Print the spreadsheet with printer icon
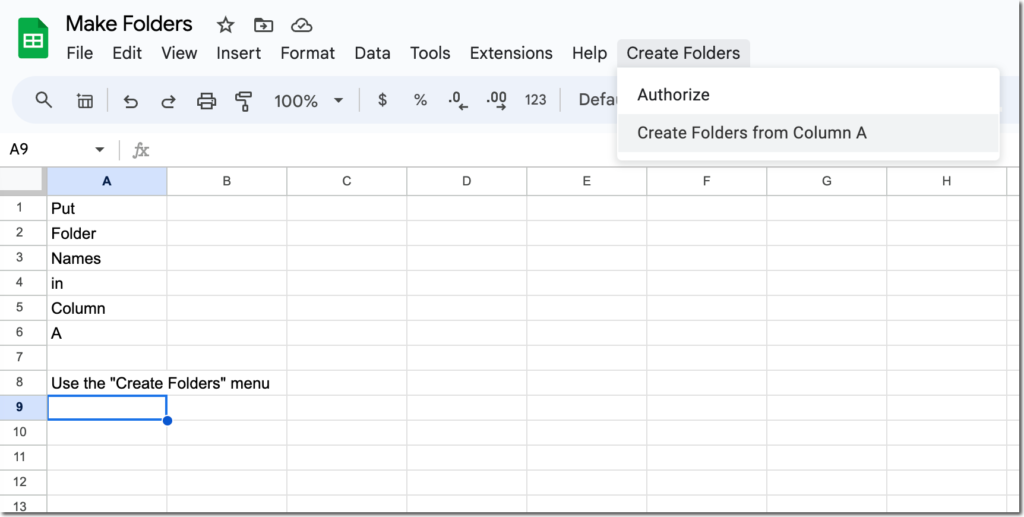This screenshot has height=517, width=1024. click(206, 101)
